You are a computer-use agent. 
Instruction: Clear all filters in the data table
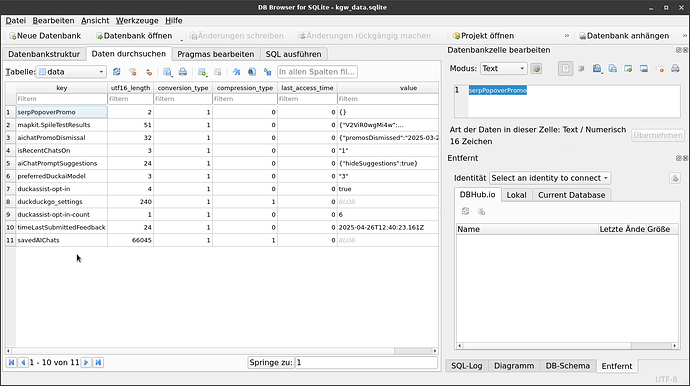[x=132, y=72]
